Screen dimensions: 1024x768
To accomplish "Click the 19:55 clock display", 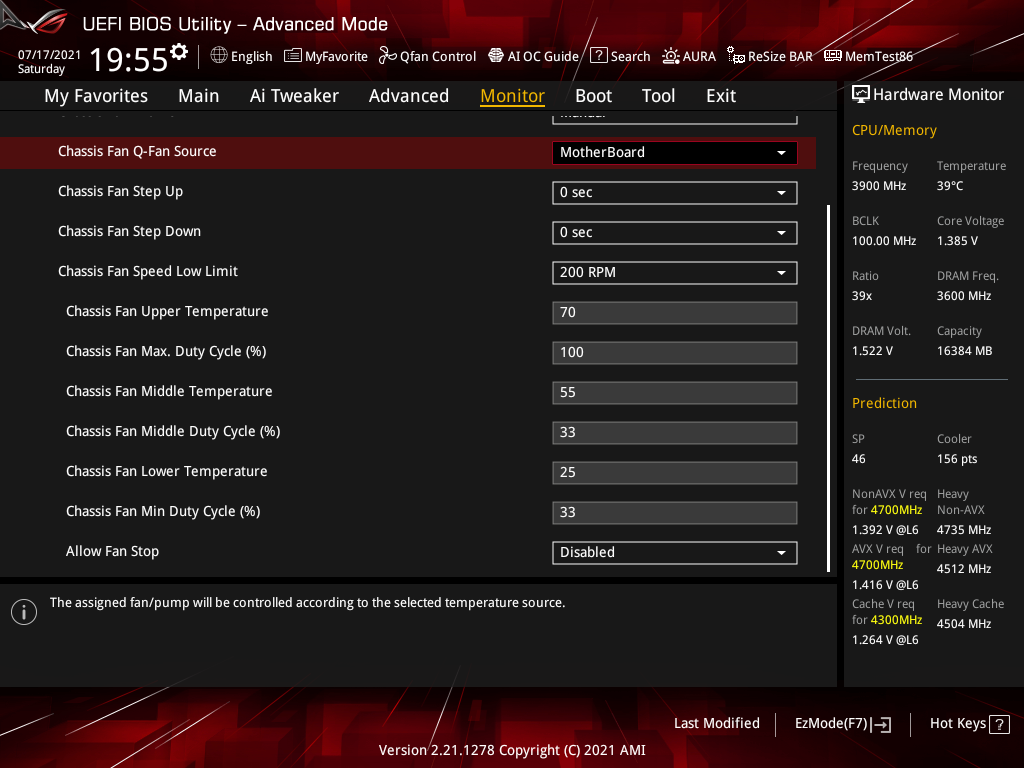I will pos(129,60).
